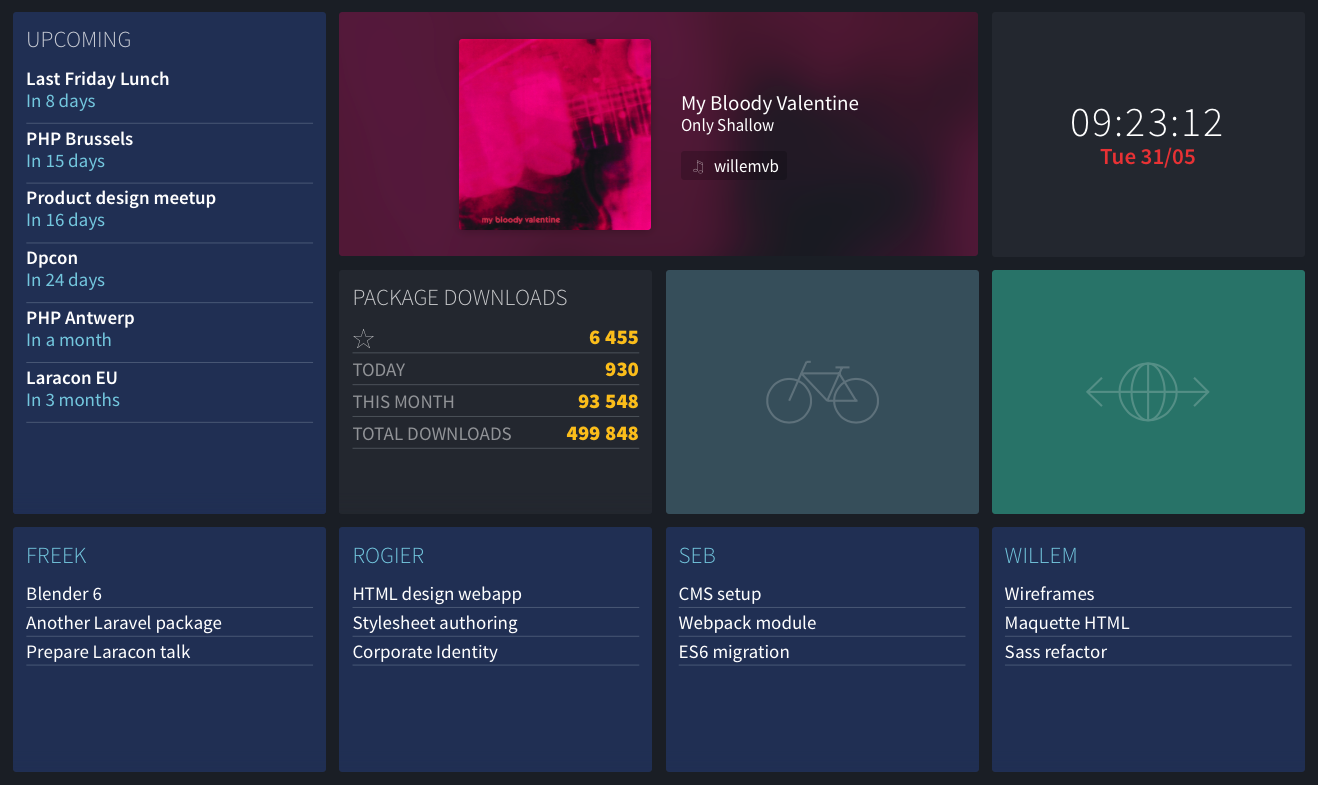Select task ES6 migration
This screenshot has height=785, width=1318.
734,652
